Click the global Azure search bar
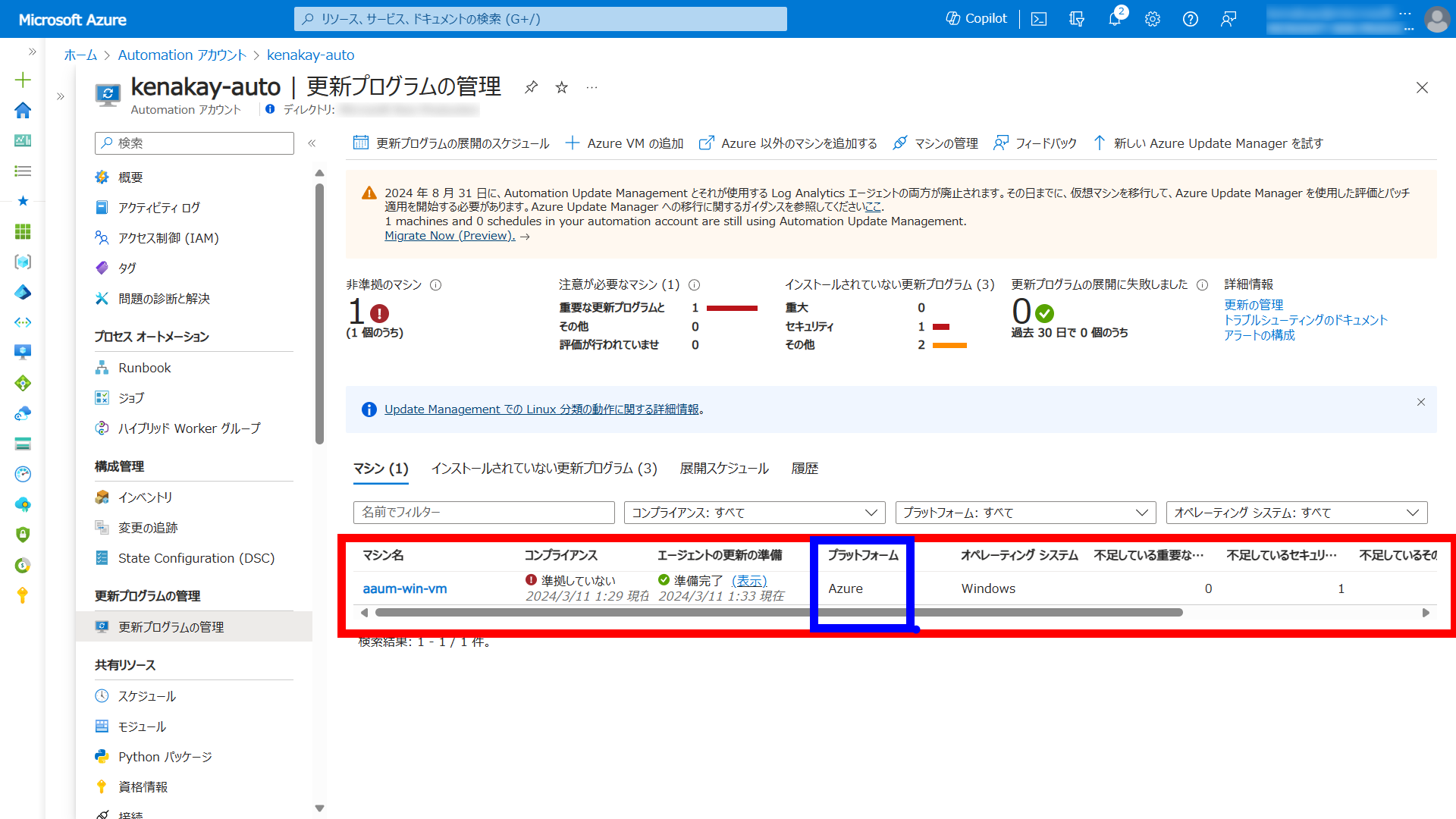This screenshot has height=819, width=1456. click(540, 19)
